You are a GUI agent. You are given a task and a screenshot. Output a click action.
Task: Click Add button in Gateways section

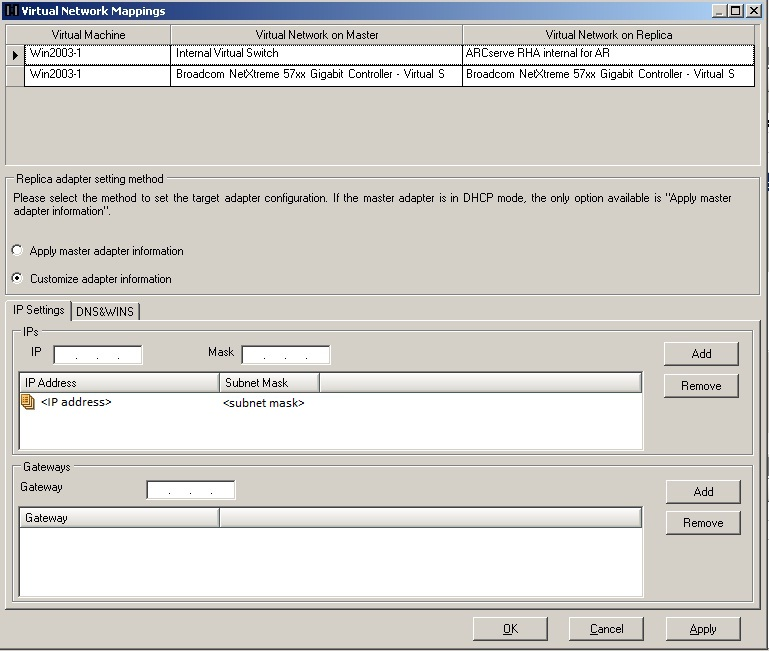703,491
